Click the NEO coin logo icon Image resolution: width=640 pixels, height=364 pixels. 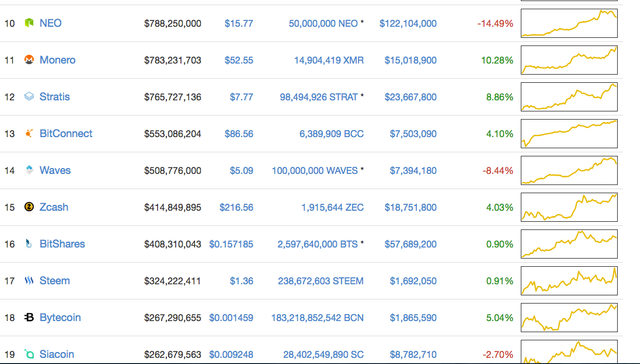[x=29, y=23]
